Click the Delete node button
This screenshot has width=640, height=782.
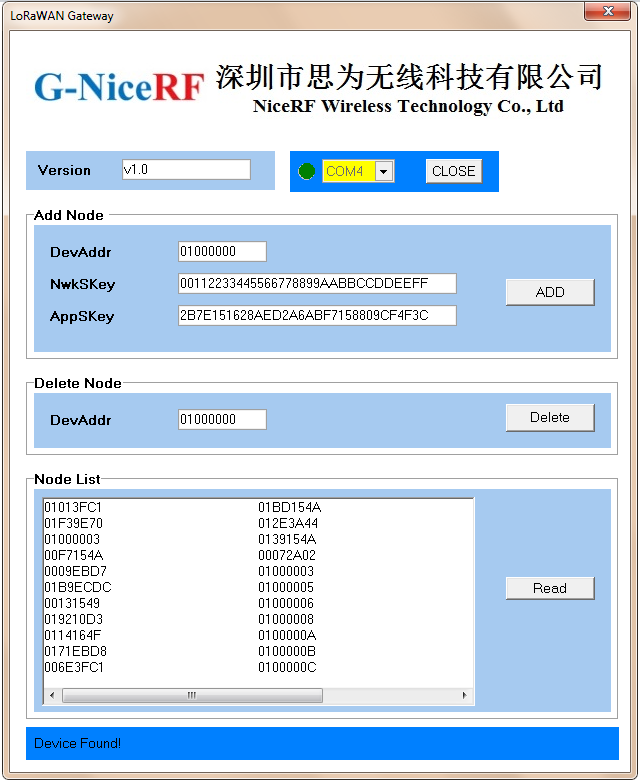click(550, 417)
